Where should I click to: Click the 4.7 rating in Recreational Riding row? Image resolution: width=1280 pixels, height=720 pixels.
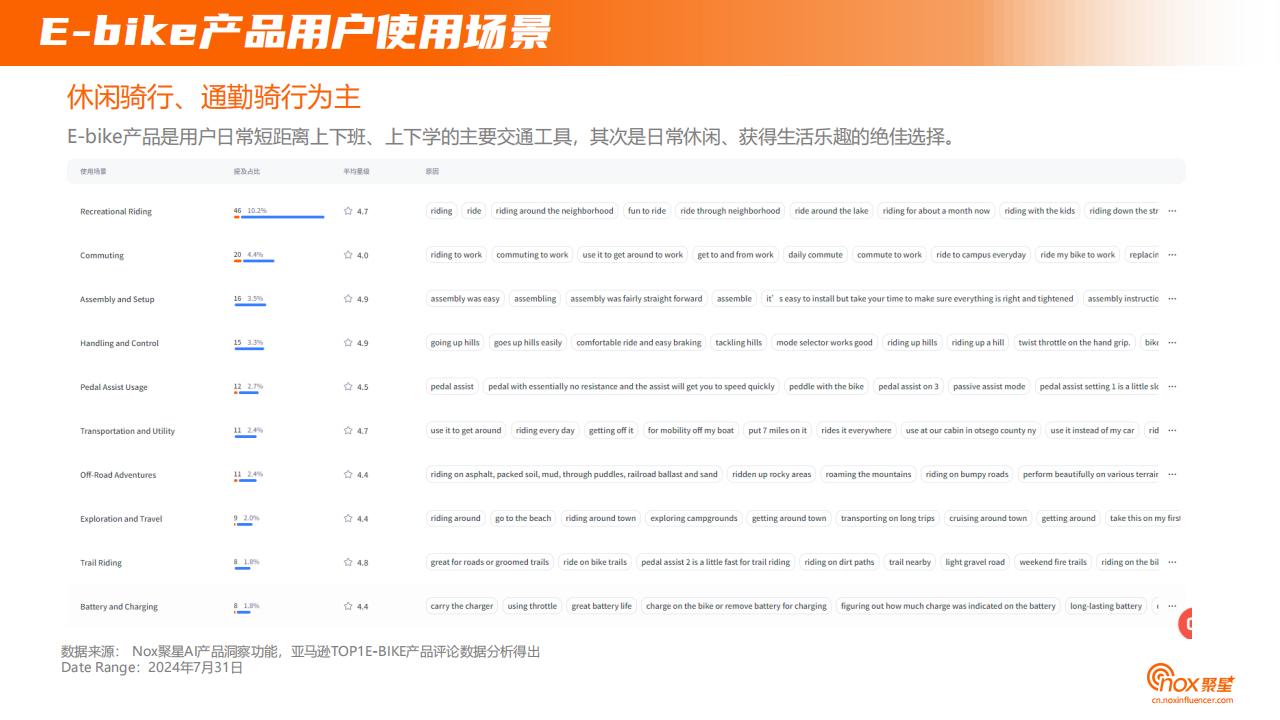tap(363, 212)
